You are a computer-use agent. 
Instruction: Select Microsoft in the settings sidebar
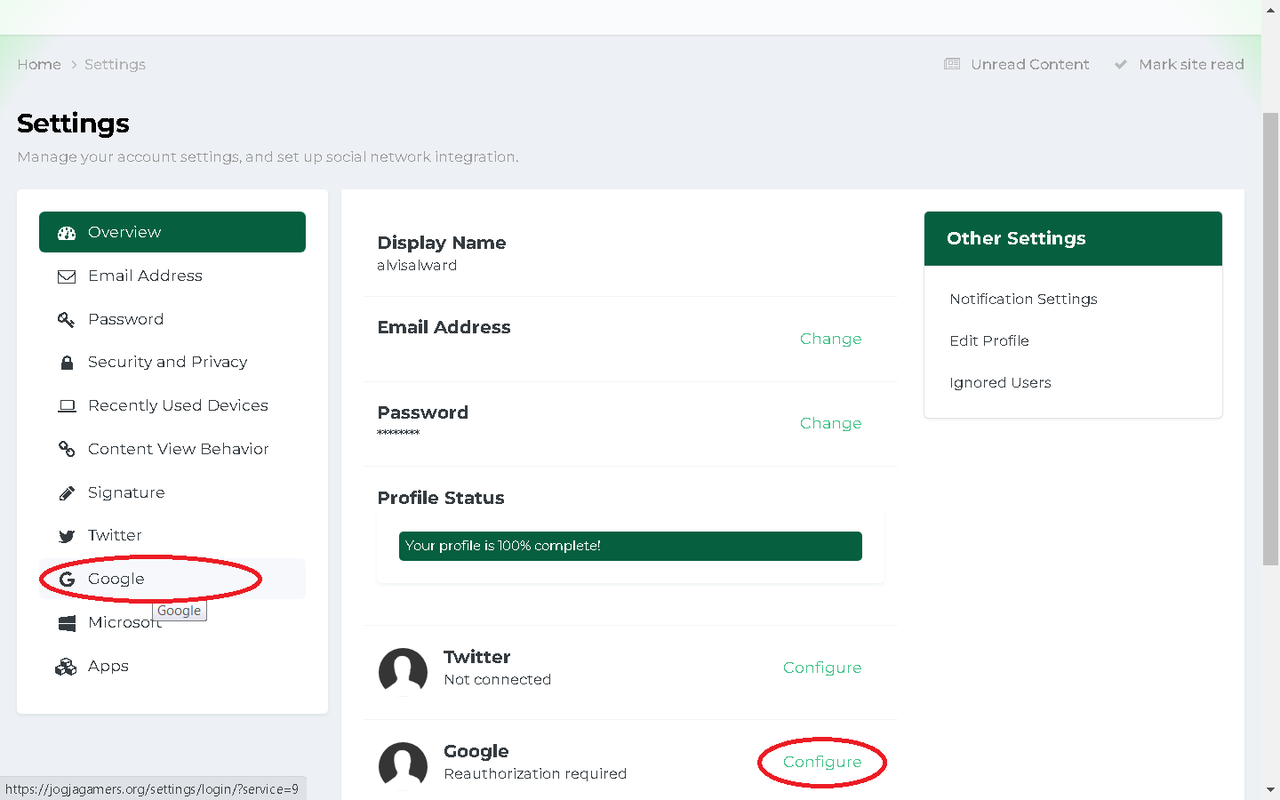pos(172,622)
